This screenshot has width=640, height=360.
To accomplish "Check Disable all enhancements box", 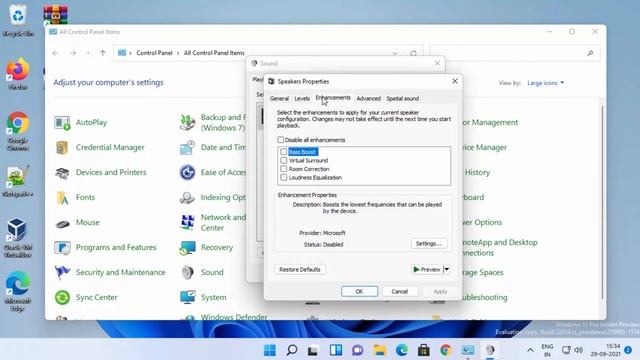I will pos(280,140).
